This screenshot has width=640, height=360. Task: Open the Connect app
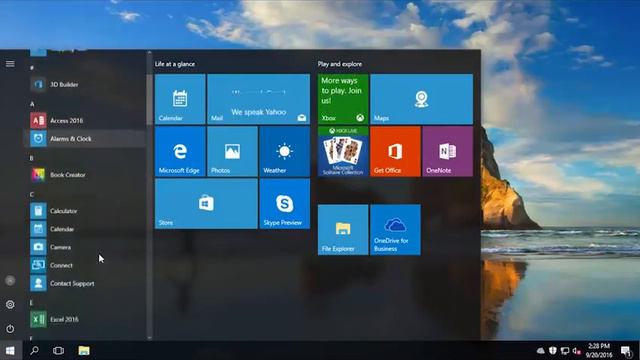point(85,265)
